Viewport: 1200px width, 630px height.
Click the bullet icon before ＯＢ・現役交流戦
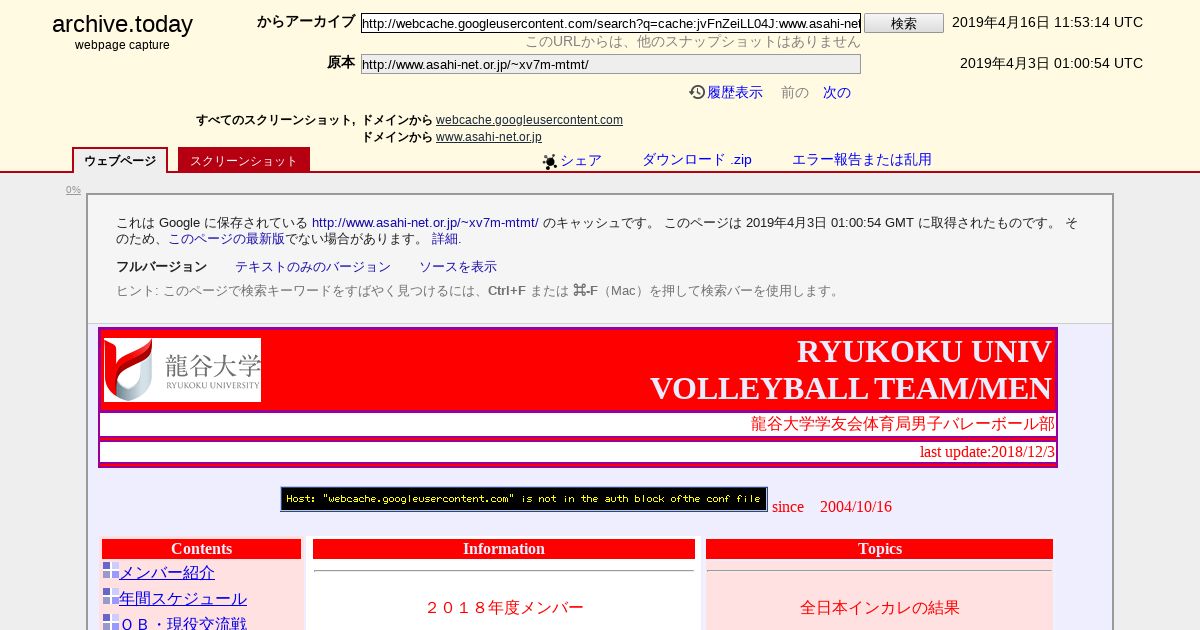pos(110,622)
